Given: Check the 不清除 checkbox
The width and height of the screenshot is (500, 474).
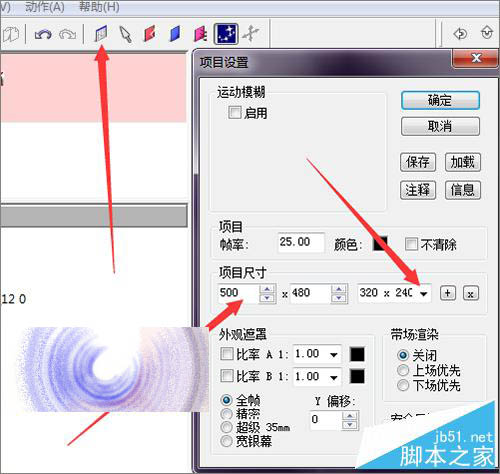Looking at the screenshot, I should point(411,244).
